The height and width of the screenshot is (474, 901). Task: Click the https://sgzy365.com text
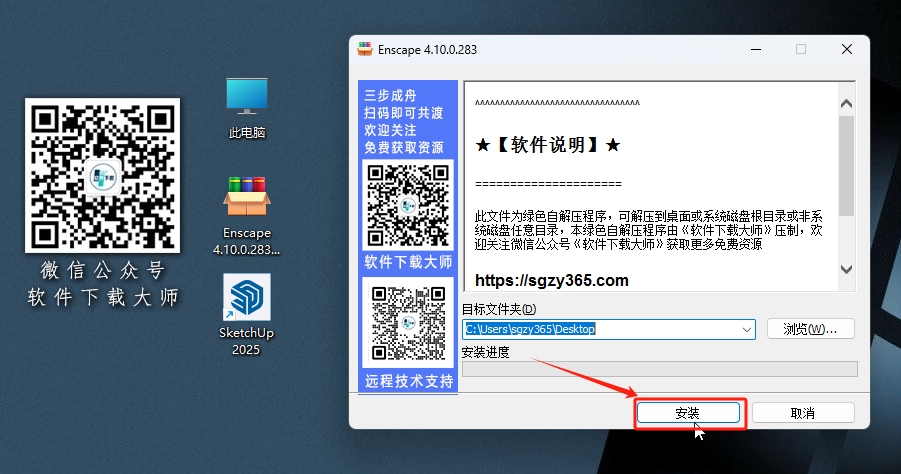[552, 280]
